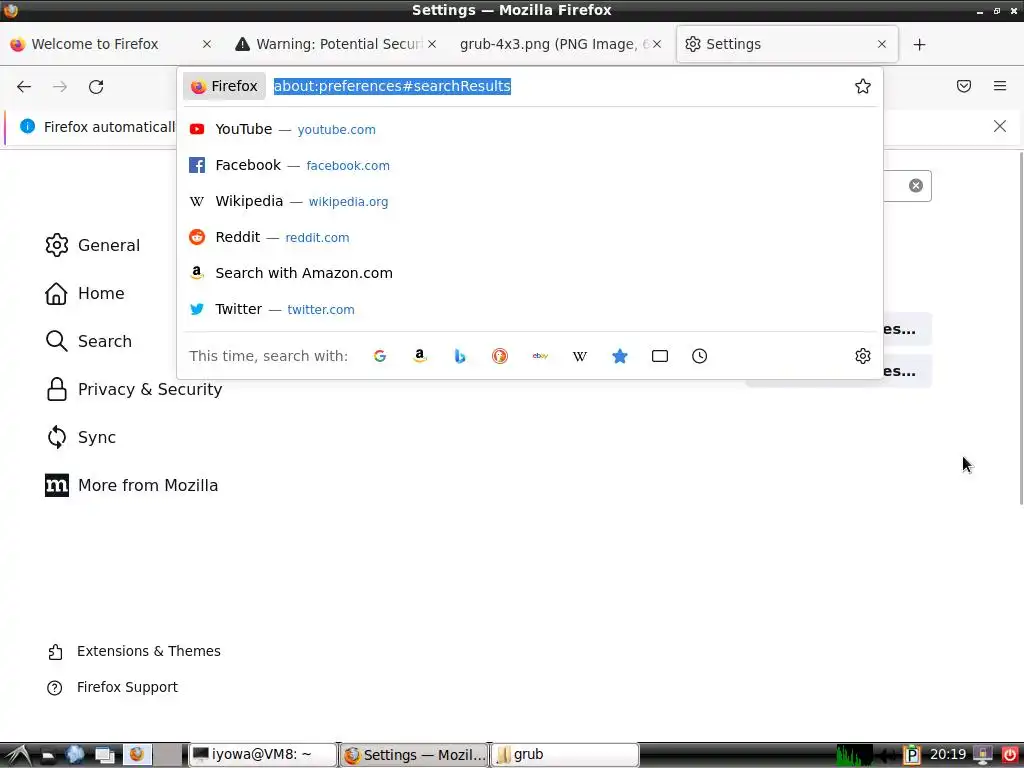Open the Firefox application menu
Image resolution: width=1024 pixels, height=768 pixels.
coord(1000,86)
